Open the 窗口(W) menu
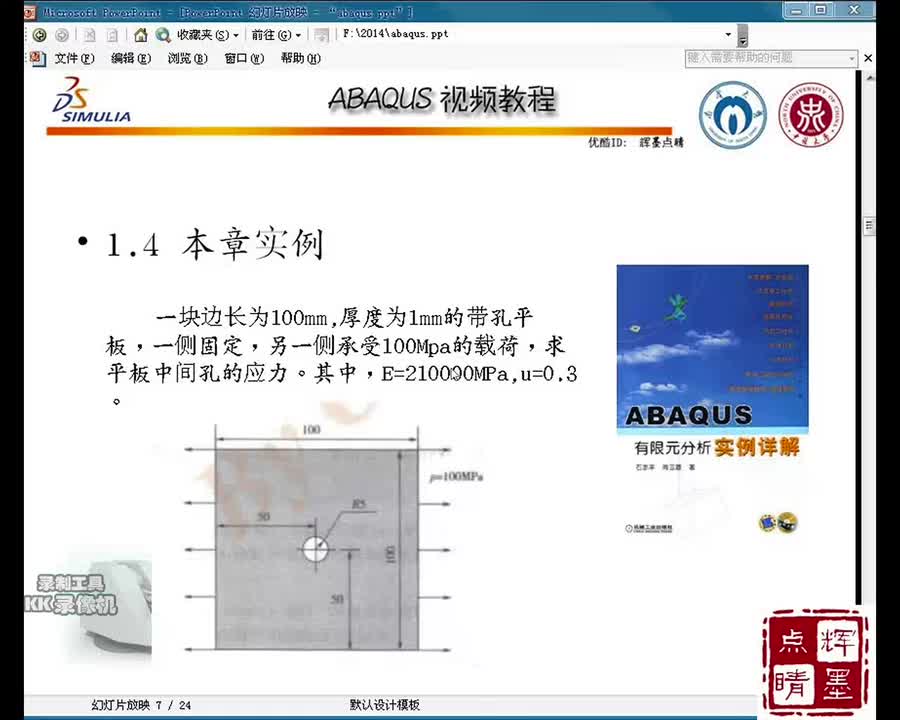Image resolution: width=900 pixels, height=720 pixels. coord(244,59)
